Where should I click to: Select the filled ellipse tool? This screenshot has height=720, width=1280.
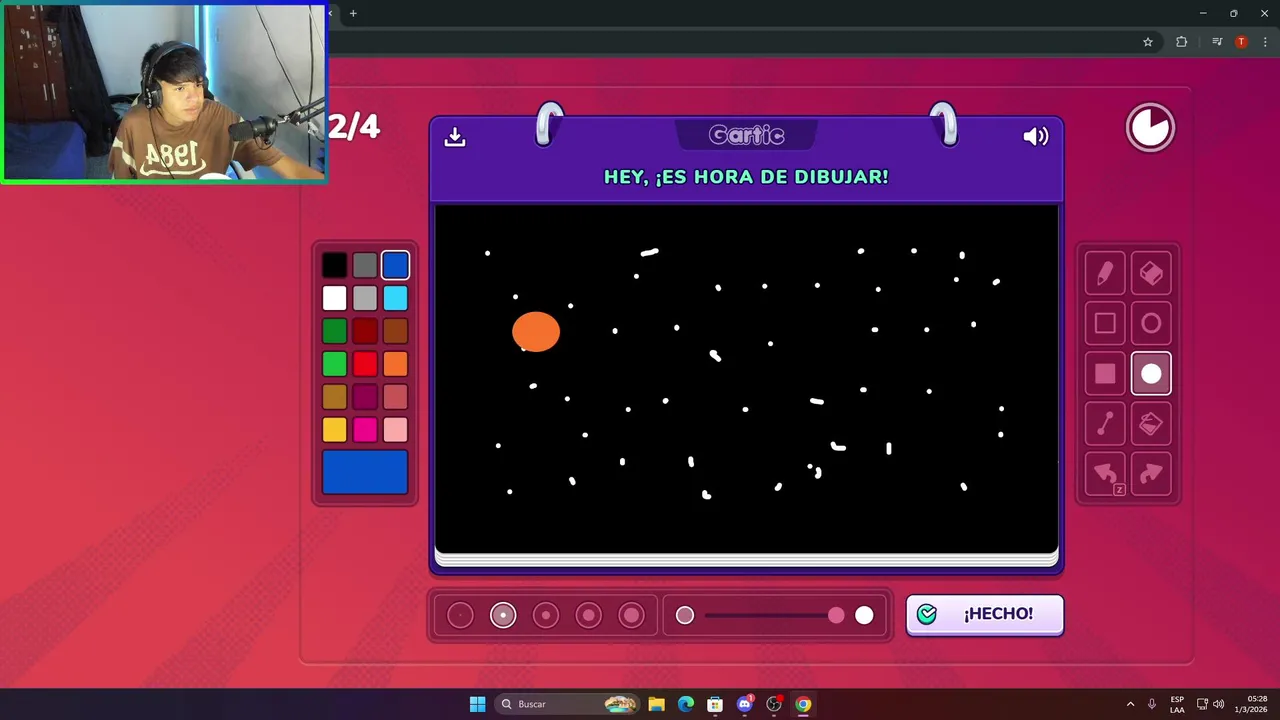tap(1151, 374)
